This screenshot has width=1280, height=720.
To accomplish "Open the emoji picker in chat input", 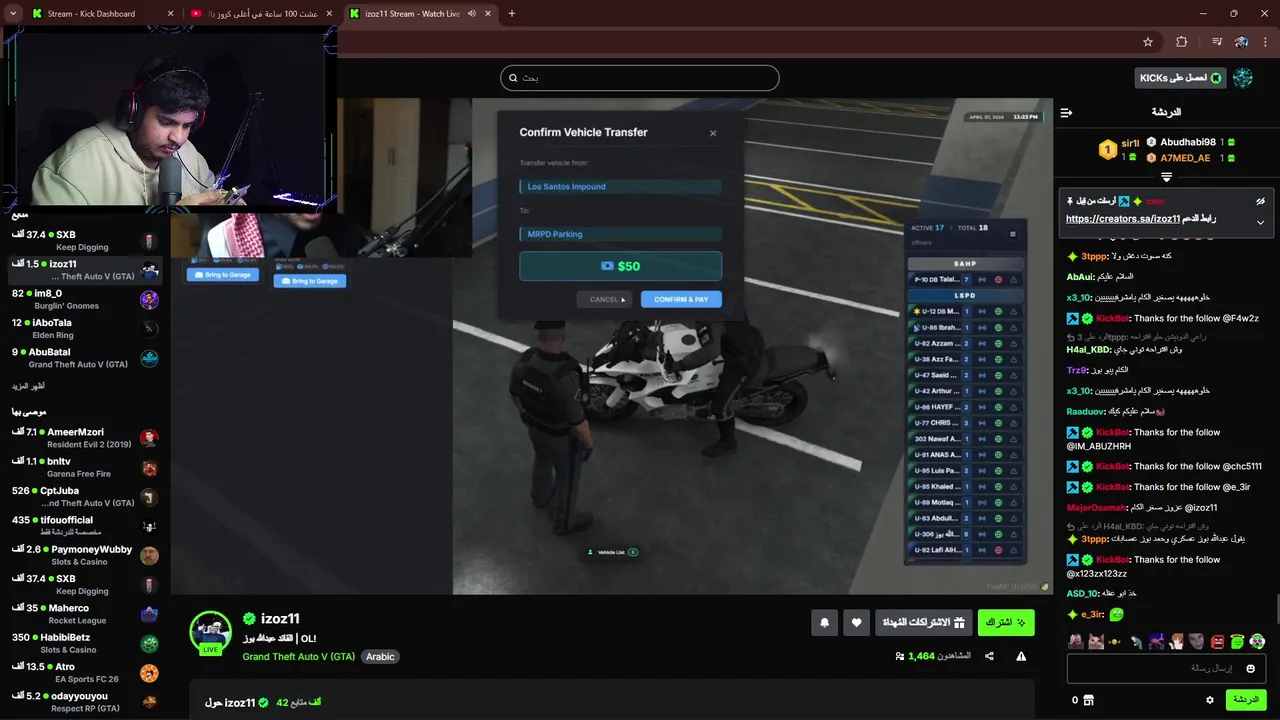I will [x=1251, y=668].
